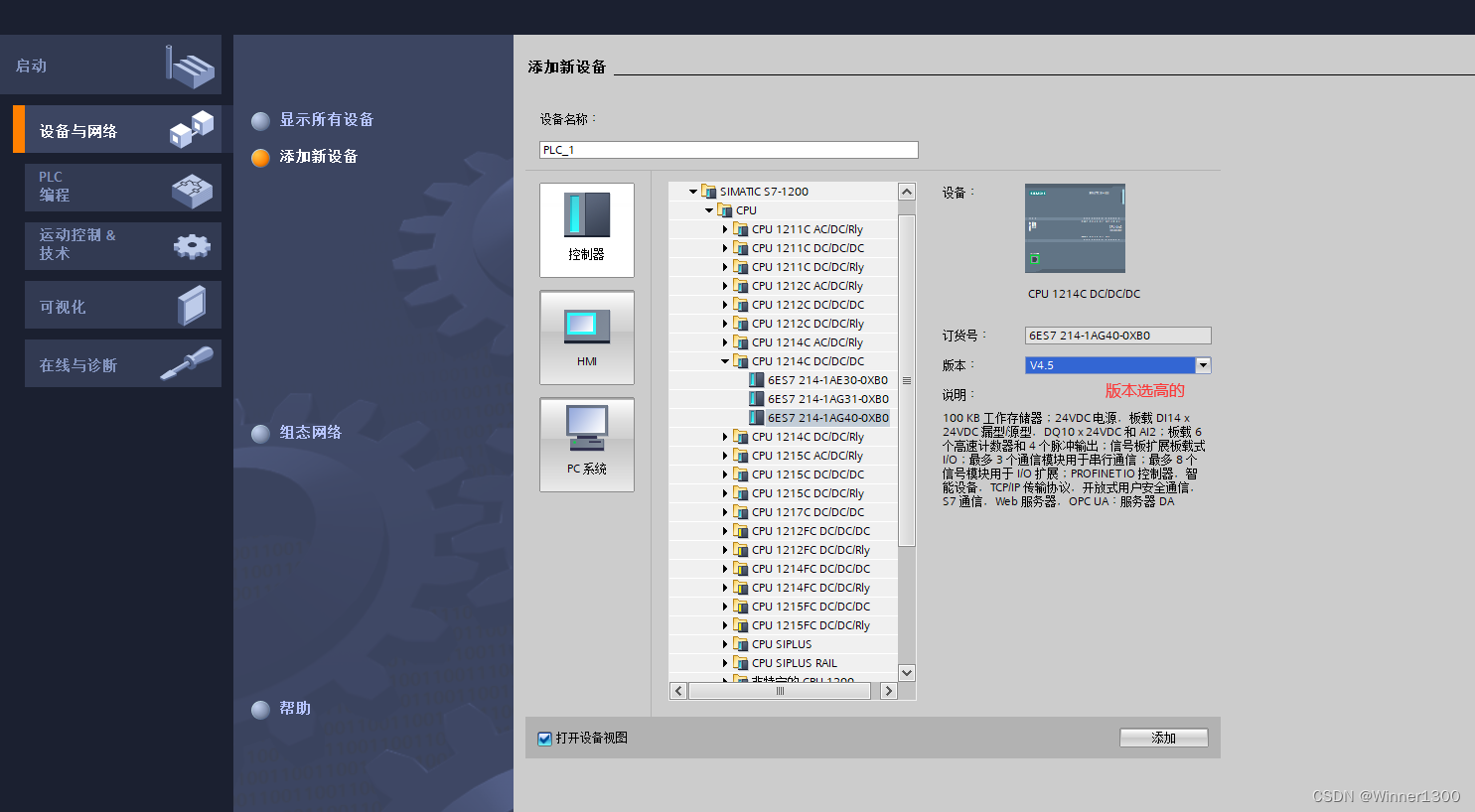This screenshot has height=812, width=1475.
Task: Click the 显示所有设备 option
Action: point(327,120)
